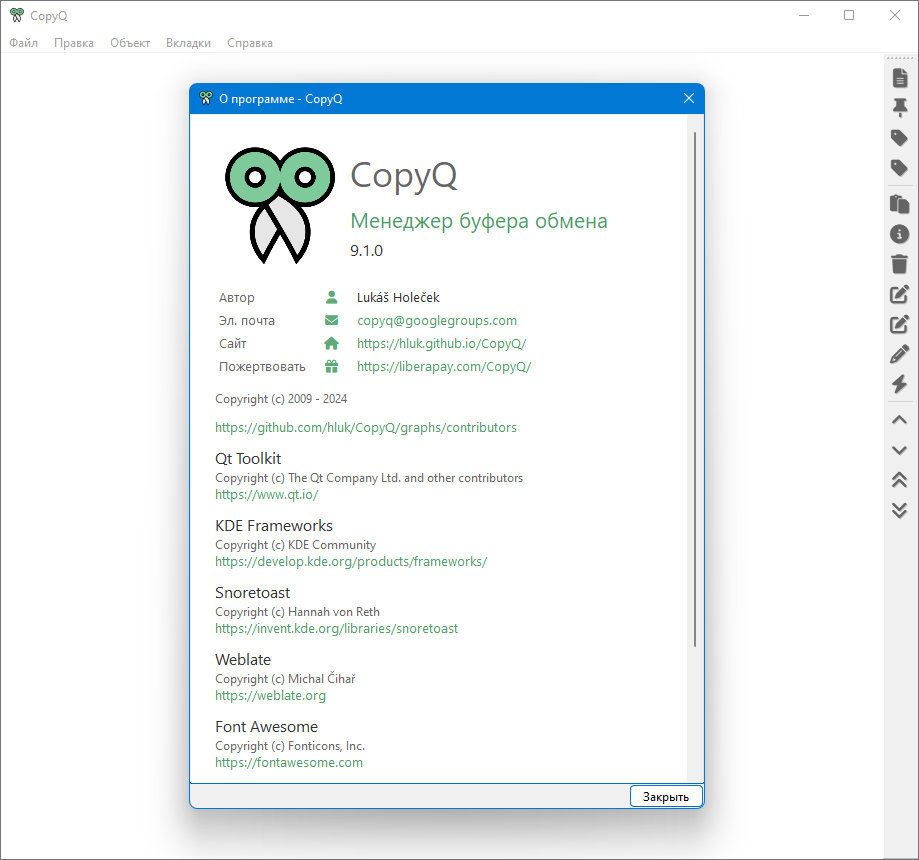The image size is (919, 860).
Task: Click the paste clipboard icon in sidebar
Action: coord(900,204)
